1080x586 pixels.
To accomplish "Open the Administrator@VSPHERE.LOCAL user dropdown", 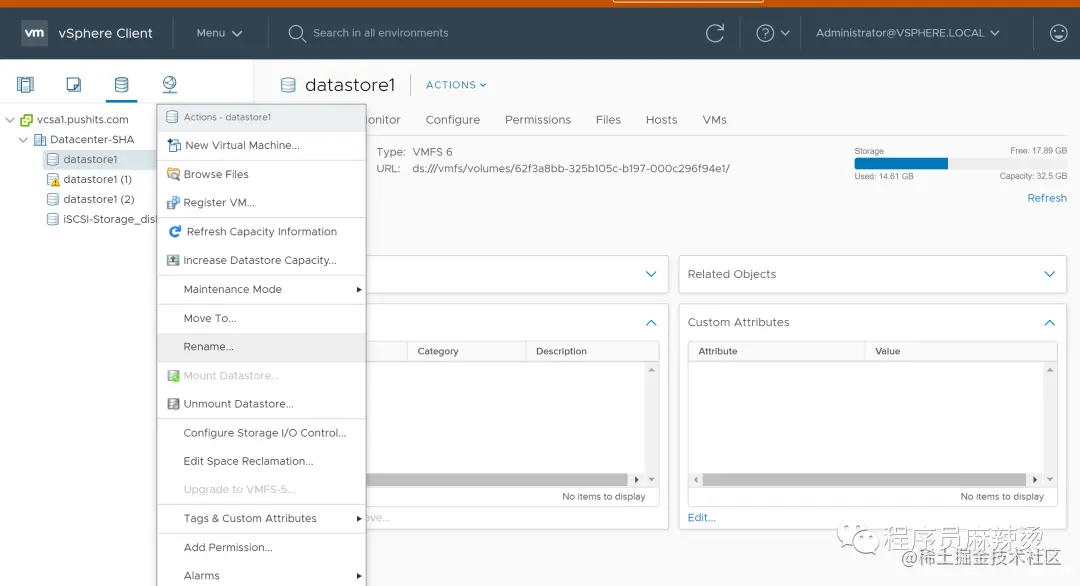I will pyautogui.click(x=907, y=33).
